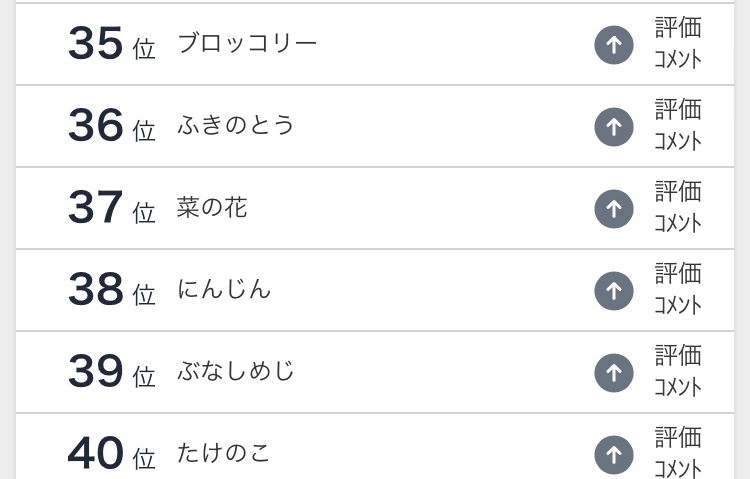Click the up-arrow icon for ブロッコリー
This screenshot has width=750, height=479.
pyautogui.click(x=614, y=45)
